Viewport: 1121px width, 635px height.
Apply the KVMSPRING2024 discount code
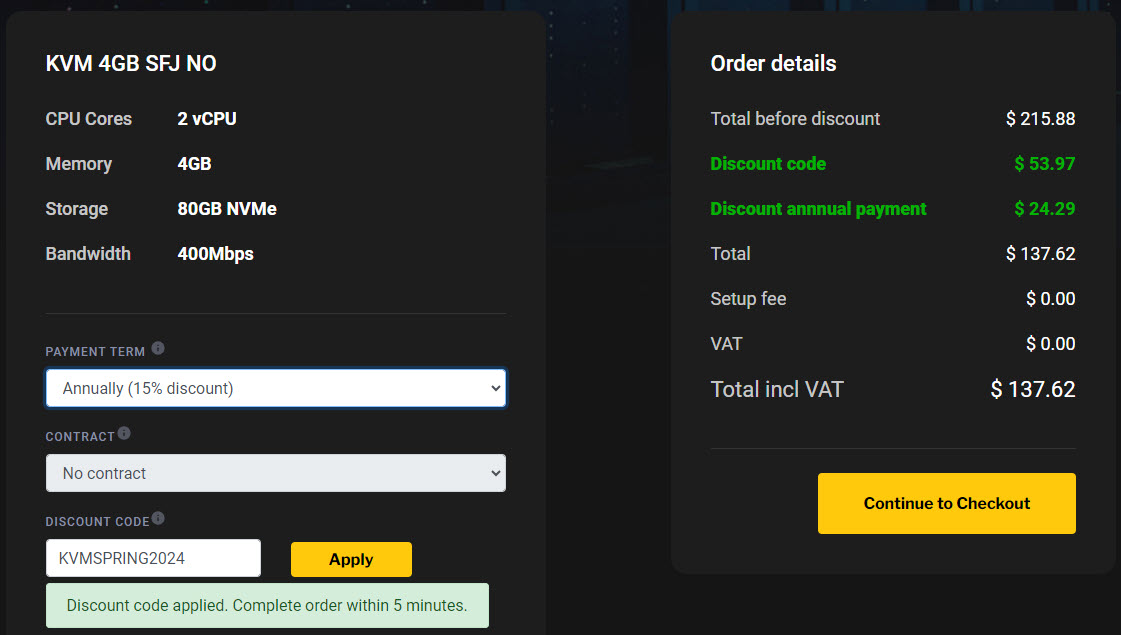coord(351,559)
